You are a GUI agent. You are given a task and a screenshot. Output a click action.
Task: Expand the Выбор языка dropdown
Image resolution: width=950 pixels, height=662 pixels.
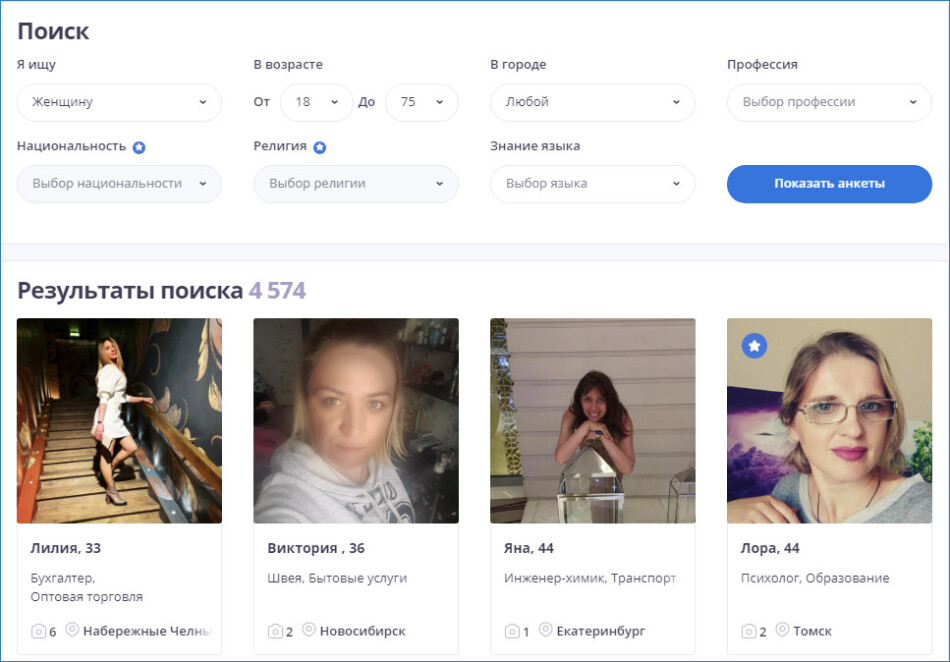coord(592,184)
